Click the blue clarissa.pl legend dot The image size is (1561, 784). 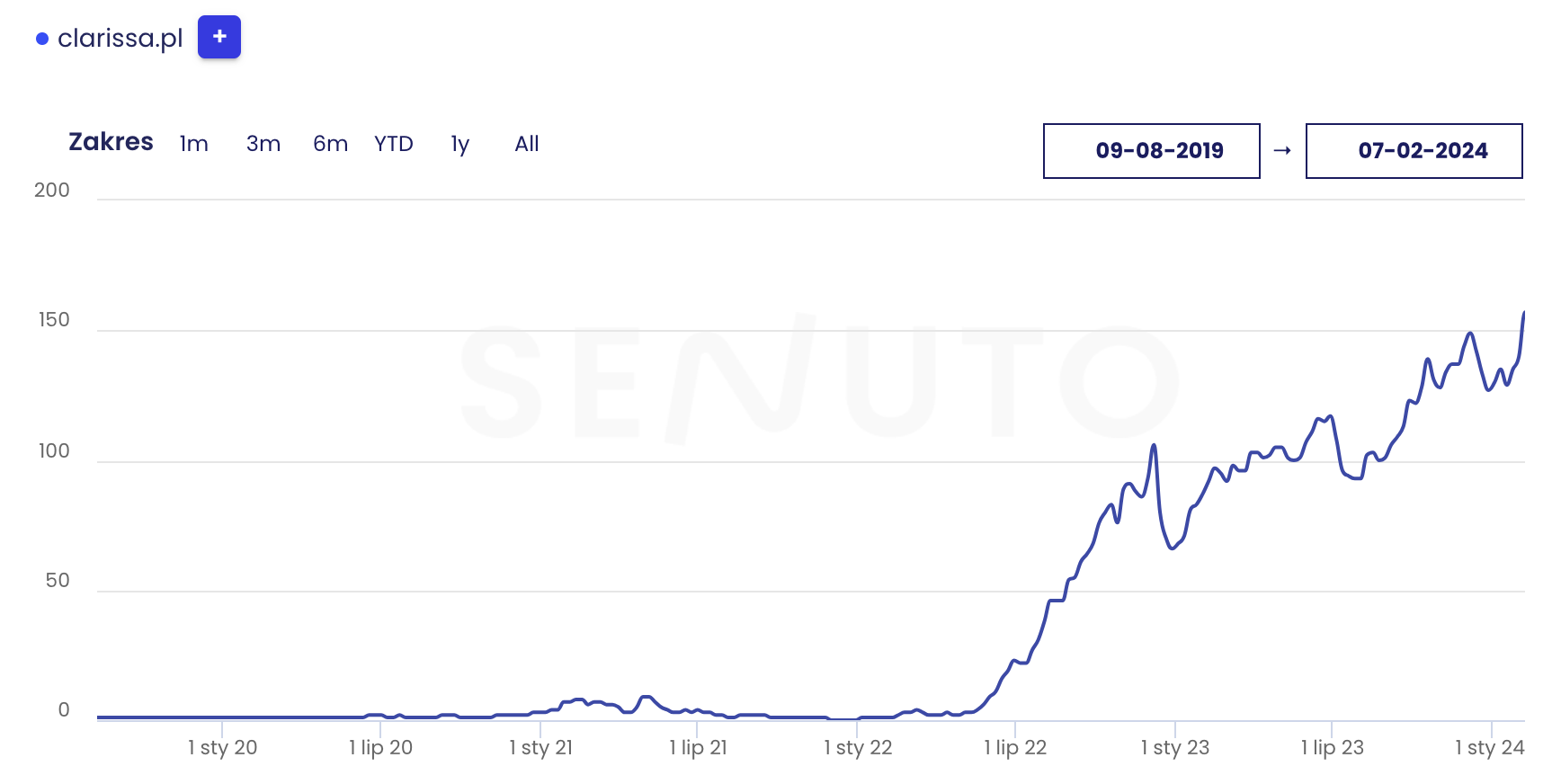click(x=42, y=39)
